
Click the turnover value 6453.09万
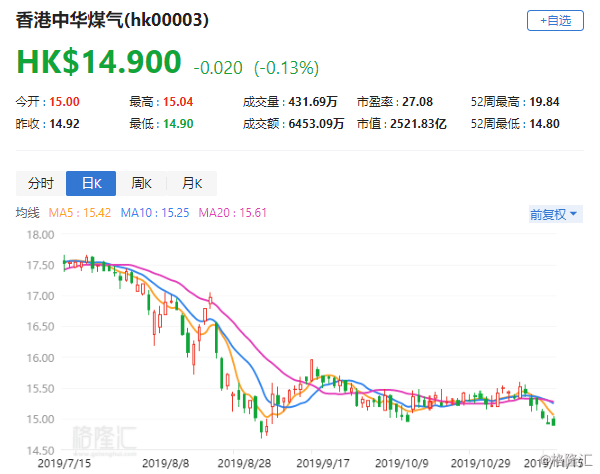coord(316,124)
